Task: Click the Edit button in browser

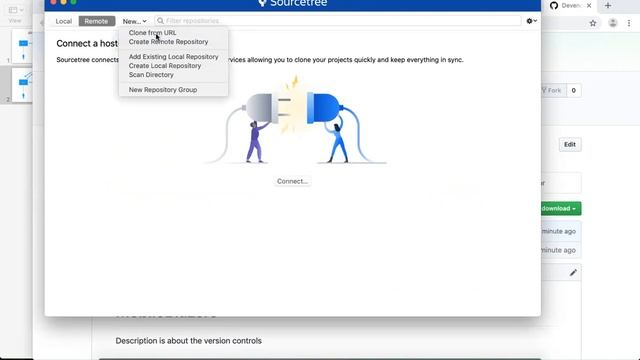Action: [570, 144]
